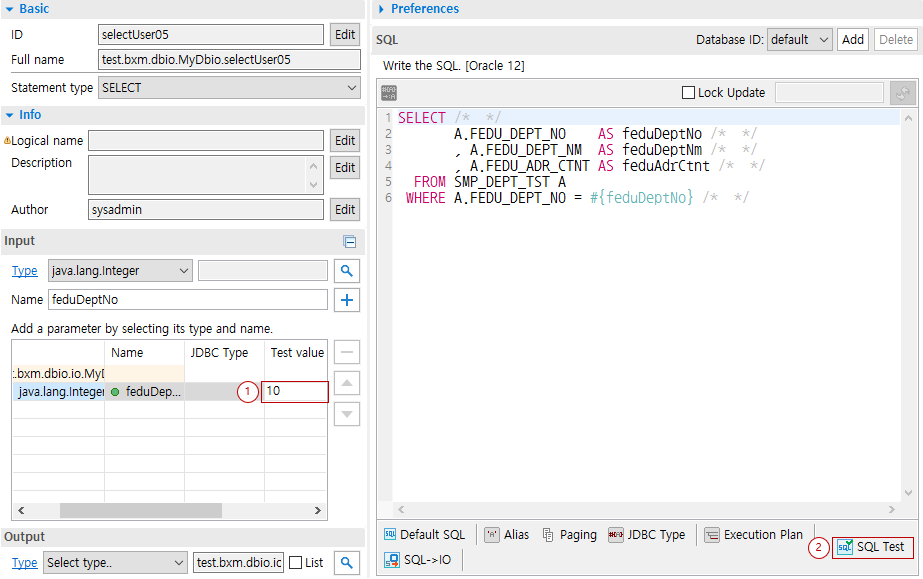The width and height of the screenshot is (923, 579).
Task: Open the JDBC Type tool
Action: (x=647, y=534)
